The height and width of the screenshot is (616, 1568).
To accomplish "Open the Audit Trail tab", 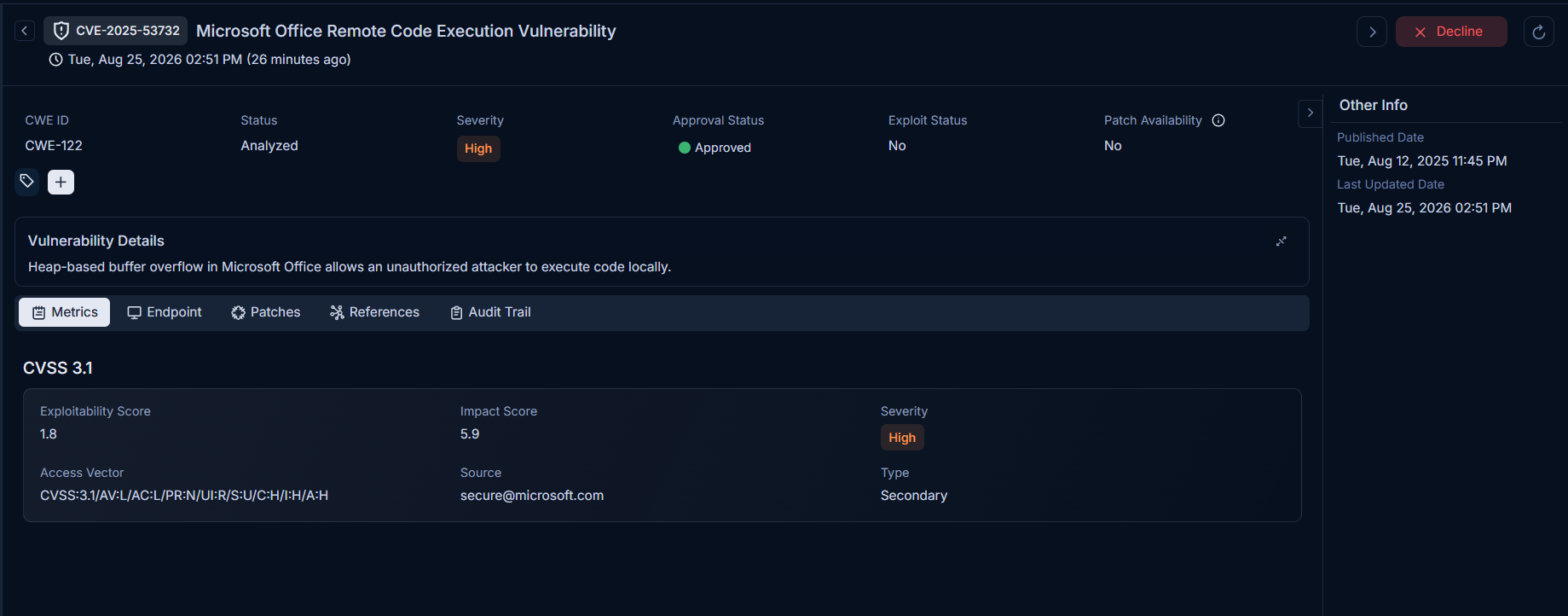I will pos(490,312).
